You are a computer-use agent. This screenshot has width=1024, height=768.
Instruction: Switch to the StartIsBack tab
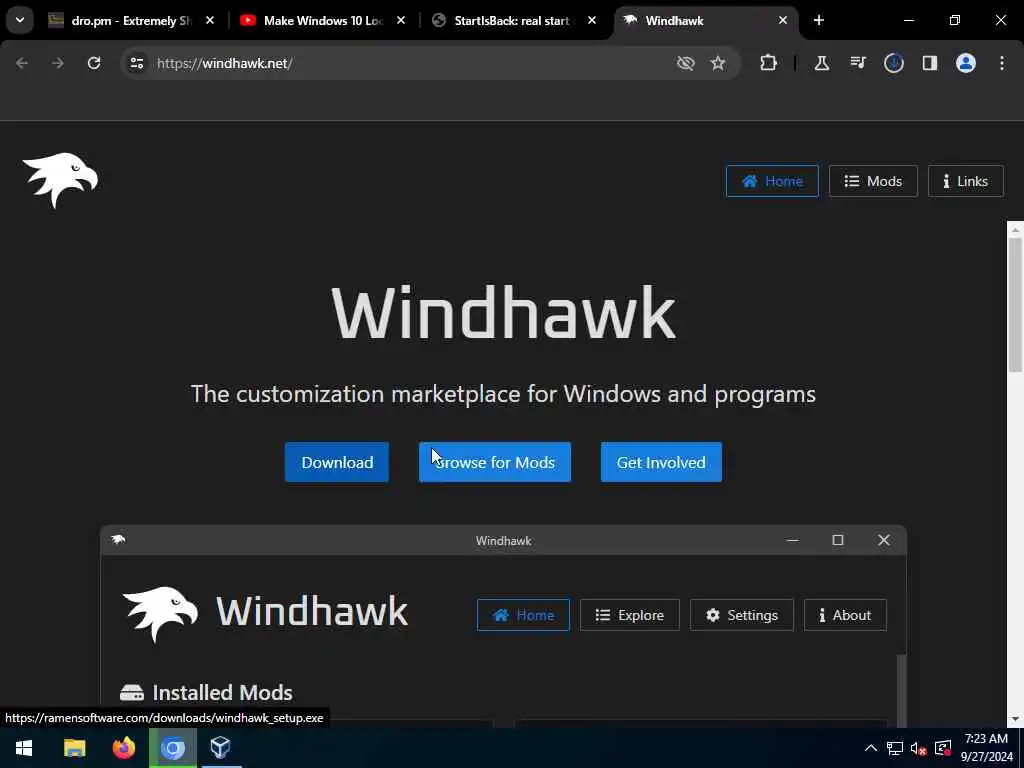click(x=511, y=21)
